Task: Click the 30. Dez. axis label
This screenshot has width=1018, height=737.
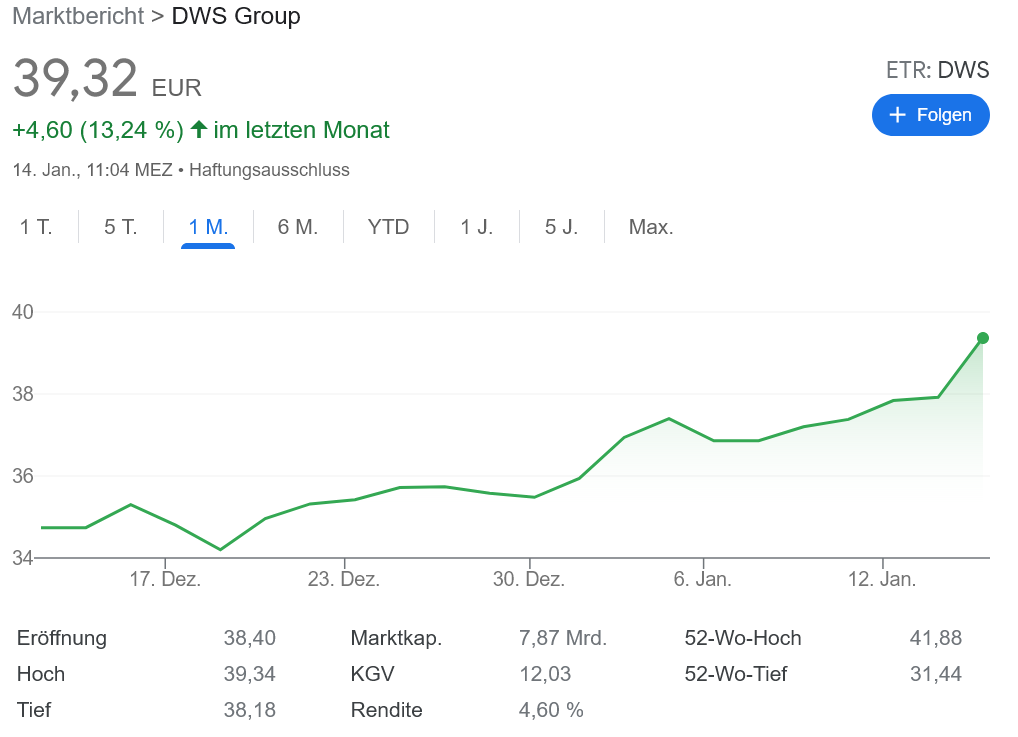Action: (x=528, y=579)
